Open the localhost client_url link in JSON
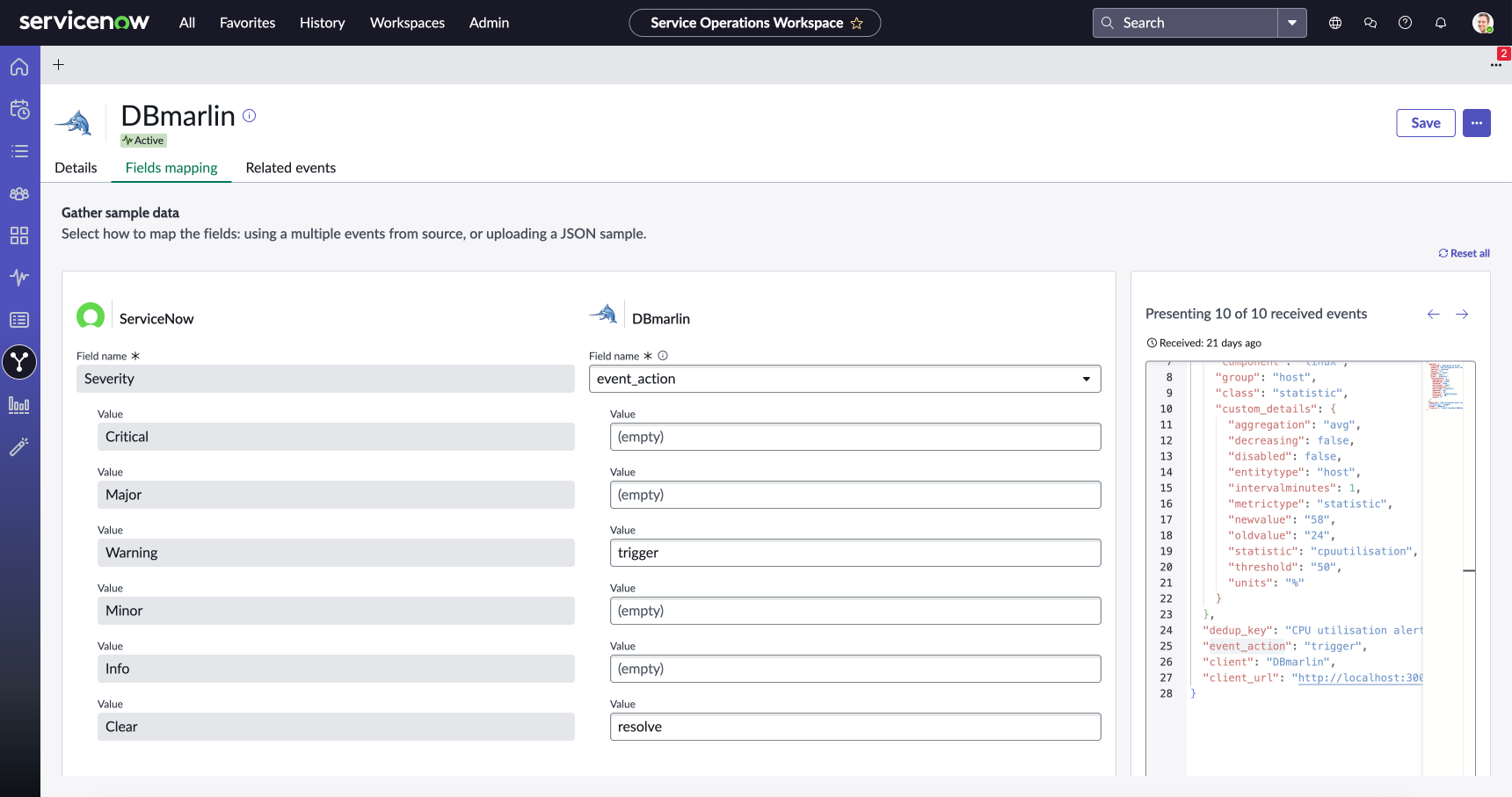Image resolution: width=1512 pixels, height=797 pixels. 1360,677
